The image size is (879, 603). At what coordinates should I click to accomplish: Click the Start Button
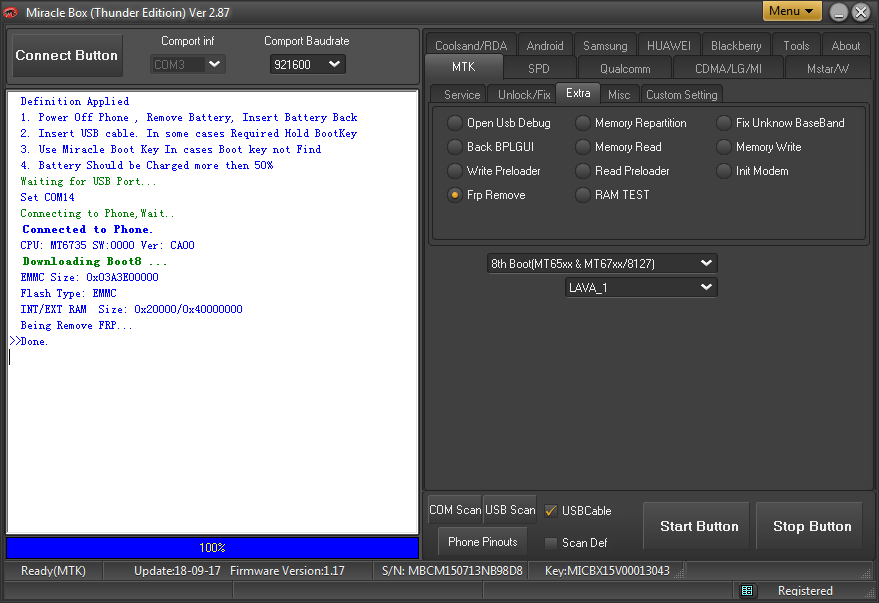click(698, 526)
